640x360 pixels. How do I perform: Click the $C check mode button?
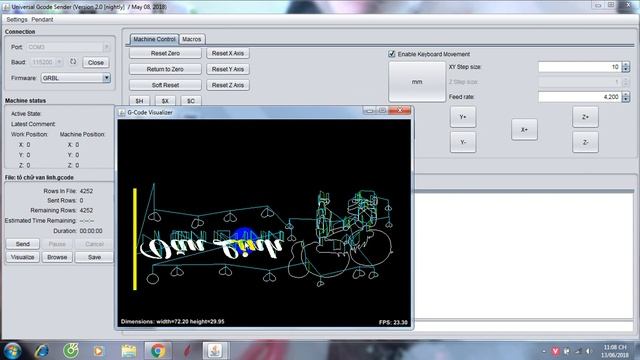point(191,100)
